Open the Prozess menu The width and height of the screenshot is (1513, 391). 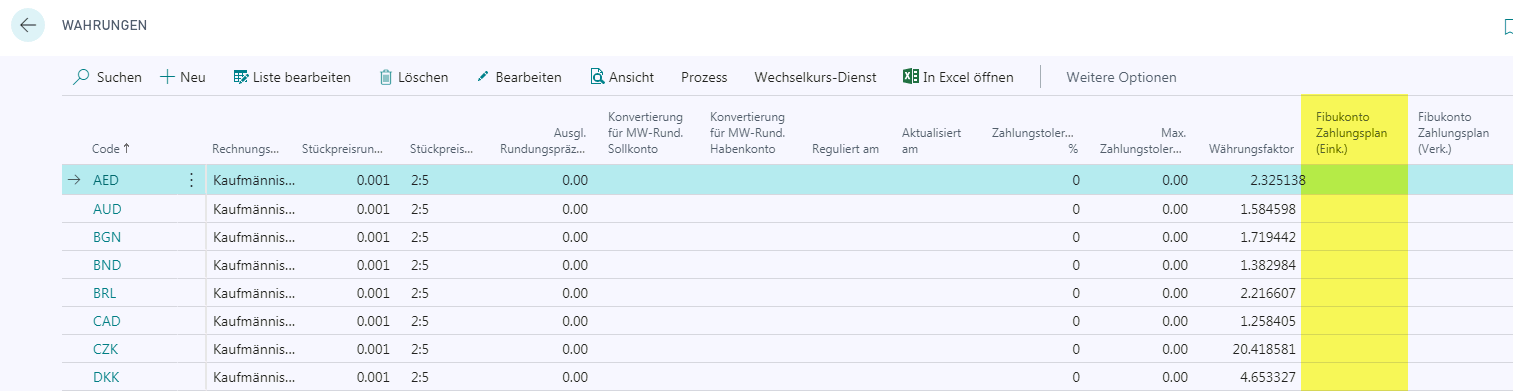click(704, 77)
